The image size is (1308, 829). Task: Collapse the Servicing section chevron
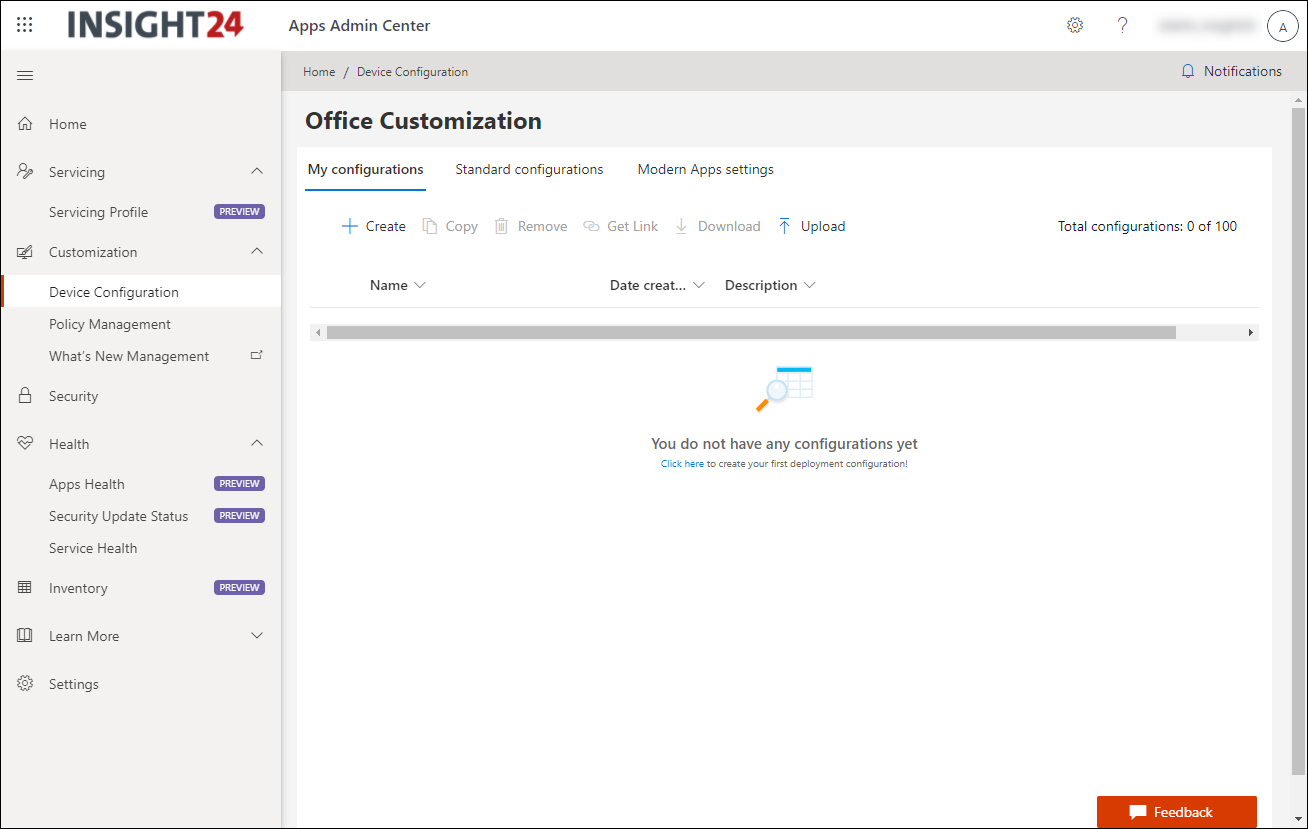click(257, 172)
